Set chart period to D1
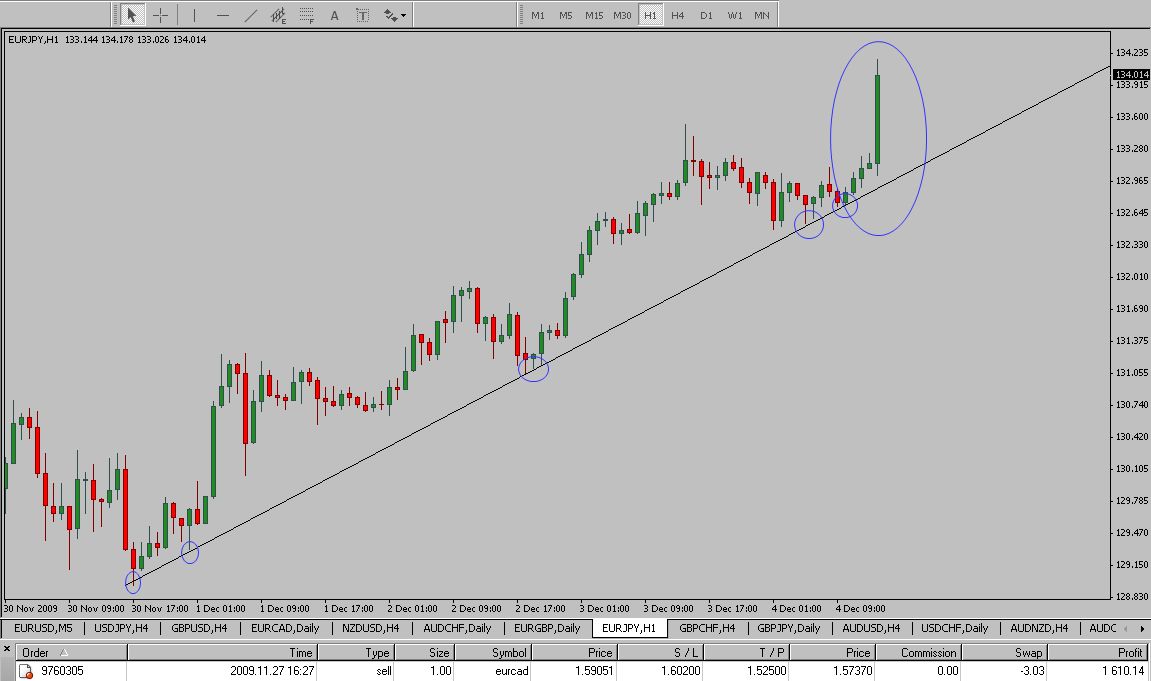 (706, 15)
